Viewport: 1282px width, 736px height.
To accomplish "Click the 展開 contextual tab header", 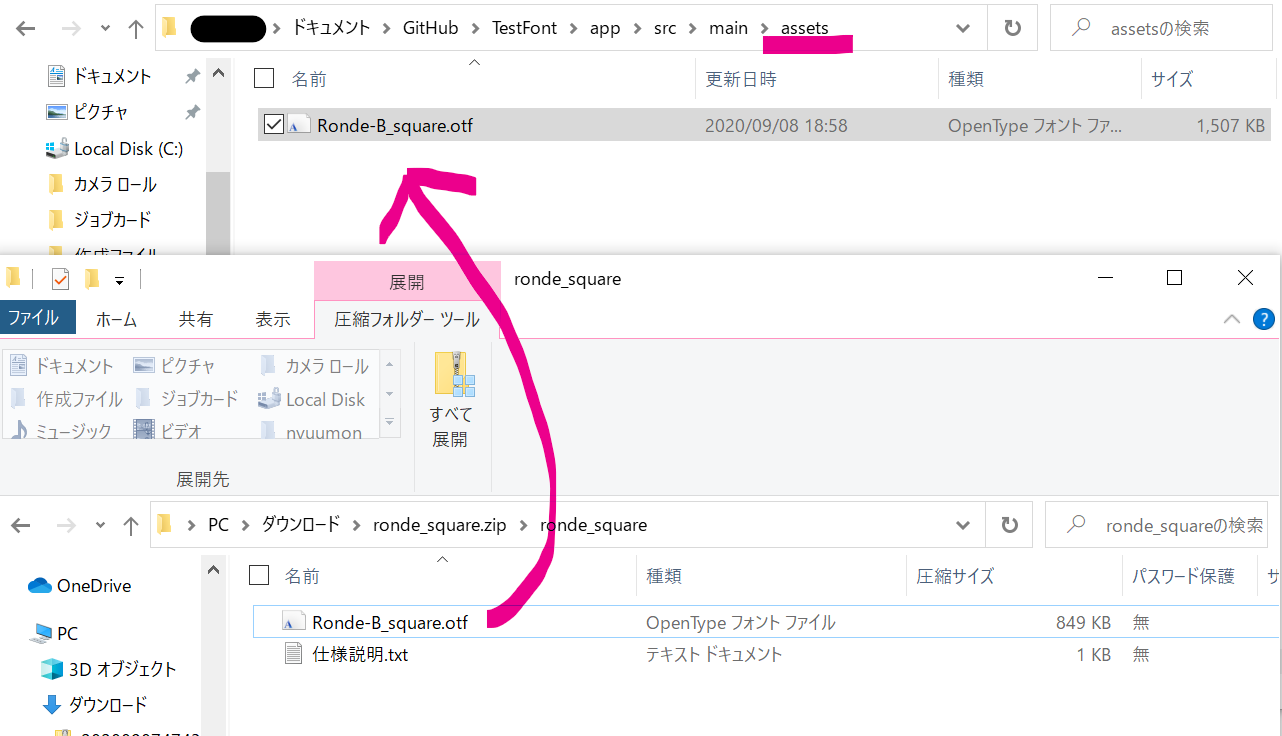I will point(406,282).
